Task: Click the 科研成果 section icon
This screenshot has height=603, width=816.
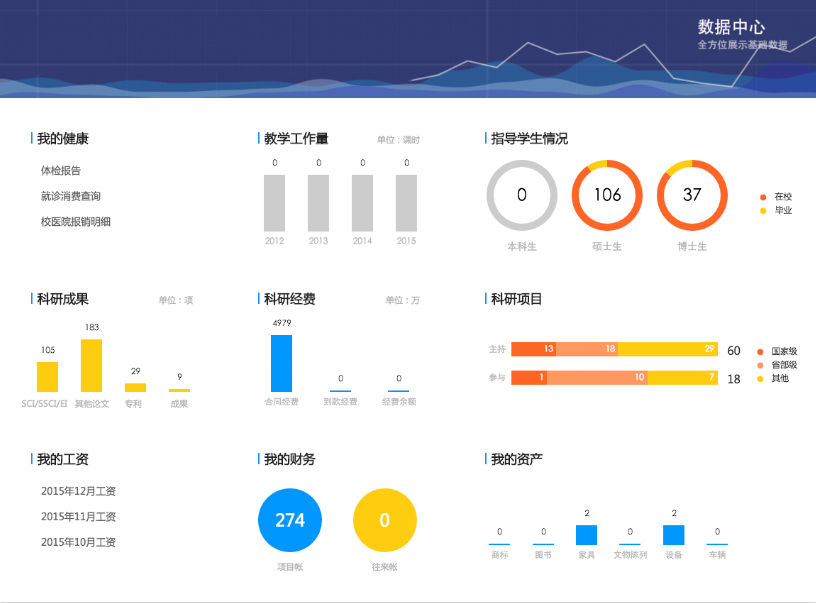Action: (x=31, y=297)
